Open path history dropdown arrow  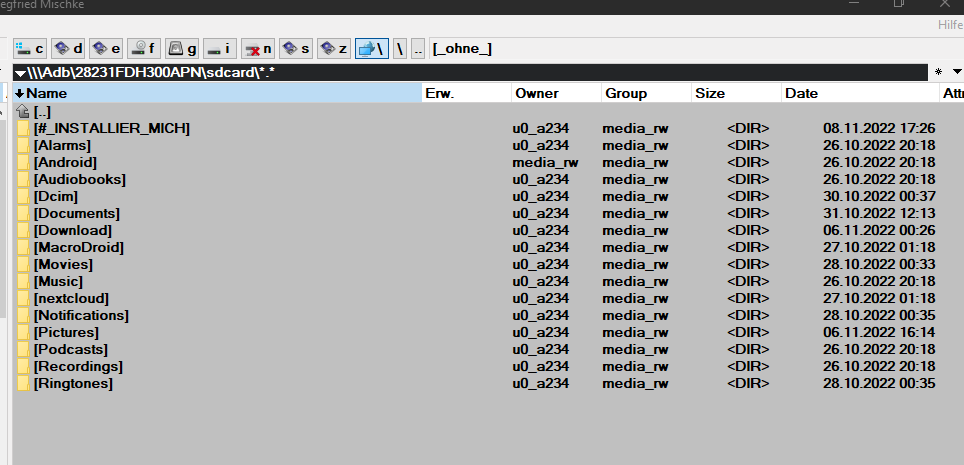(x=20, y=73)
